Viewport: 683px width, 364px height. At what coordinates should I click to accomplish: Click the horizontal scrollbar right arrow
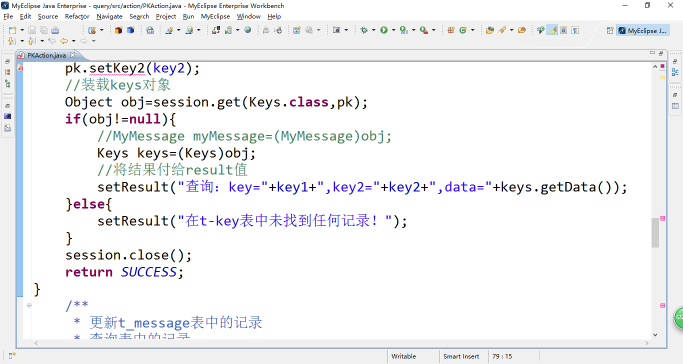pyautogui.click(x=647, y=343)
